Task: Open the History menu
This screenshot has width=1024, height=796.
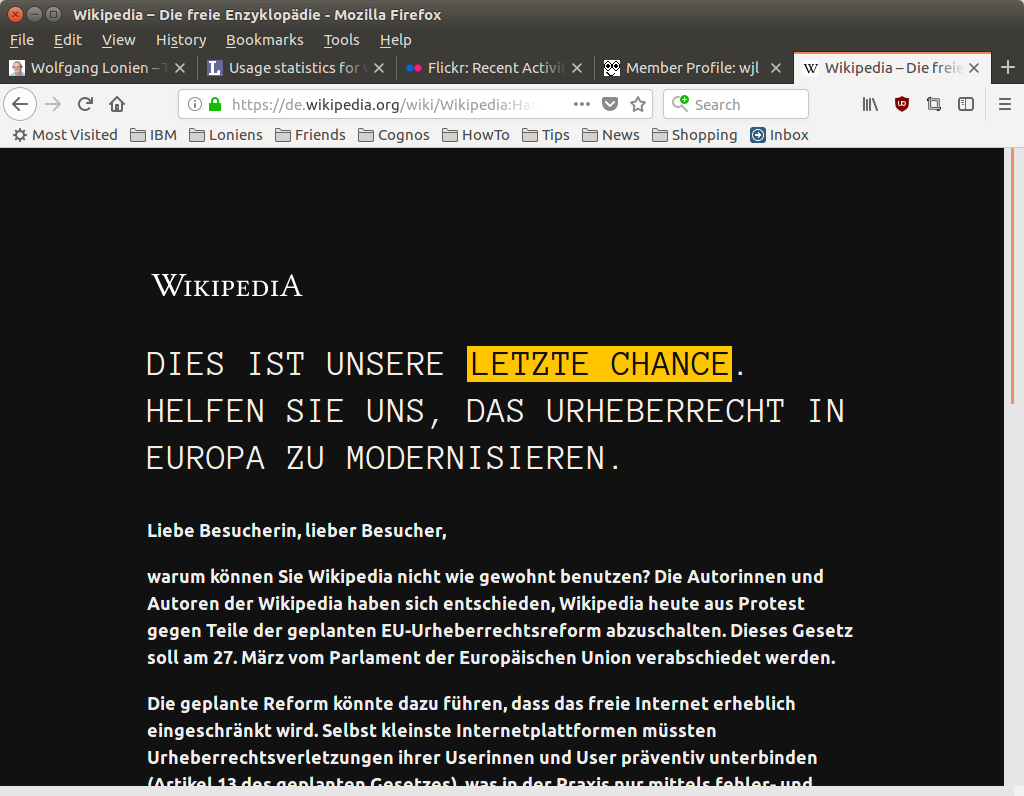Action: [x=181, y=40]
